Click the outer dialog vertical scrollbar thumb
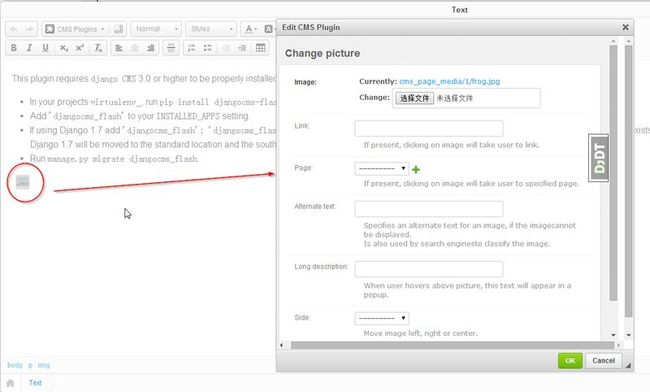 (x=628, y=181)
